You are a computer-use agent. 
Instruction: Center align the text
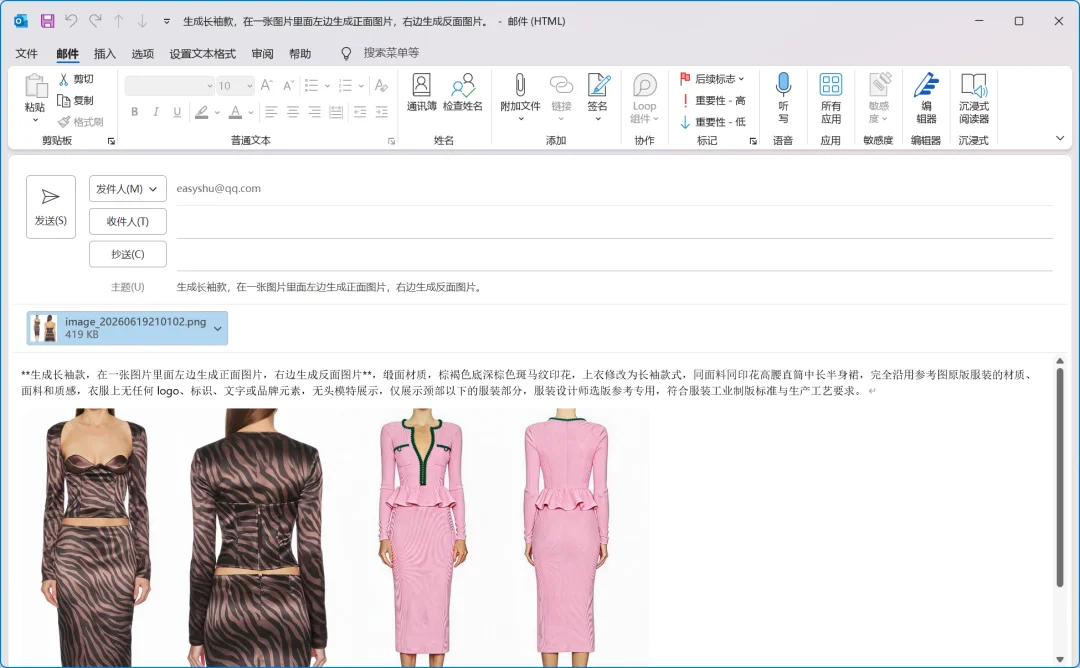tap(293, 112)
